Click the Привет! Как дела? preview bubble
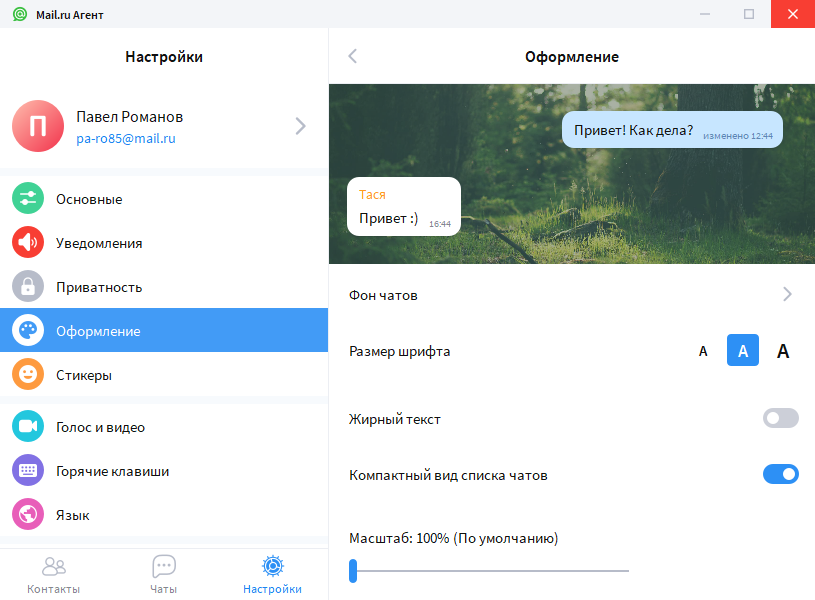 click(x=672, y=129)
